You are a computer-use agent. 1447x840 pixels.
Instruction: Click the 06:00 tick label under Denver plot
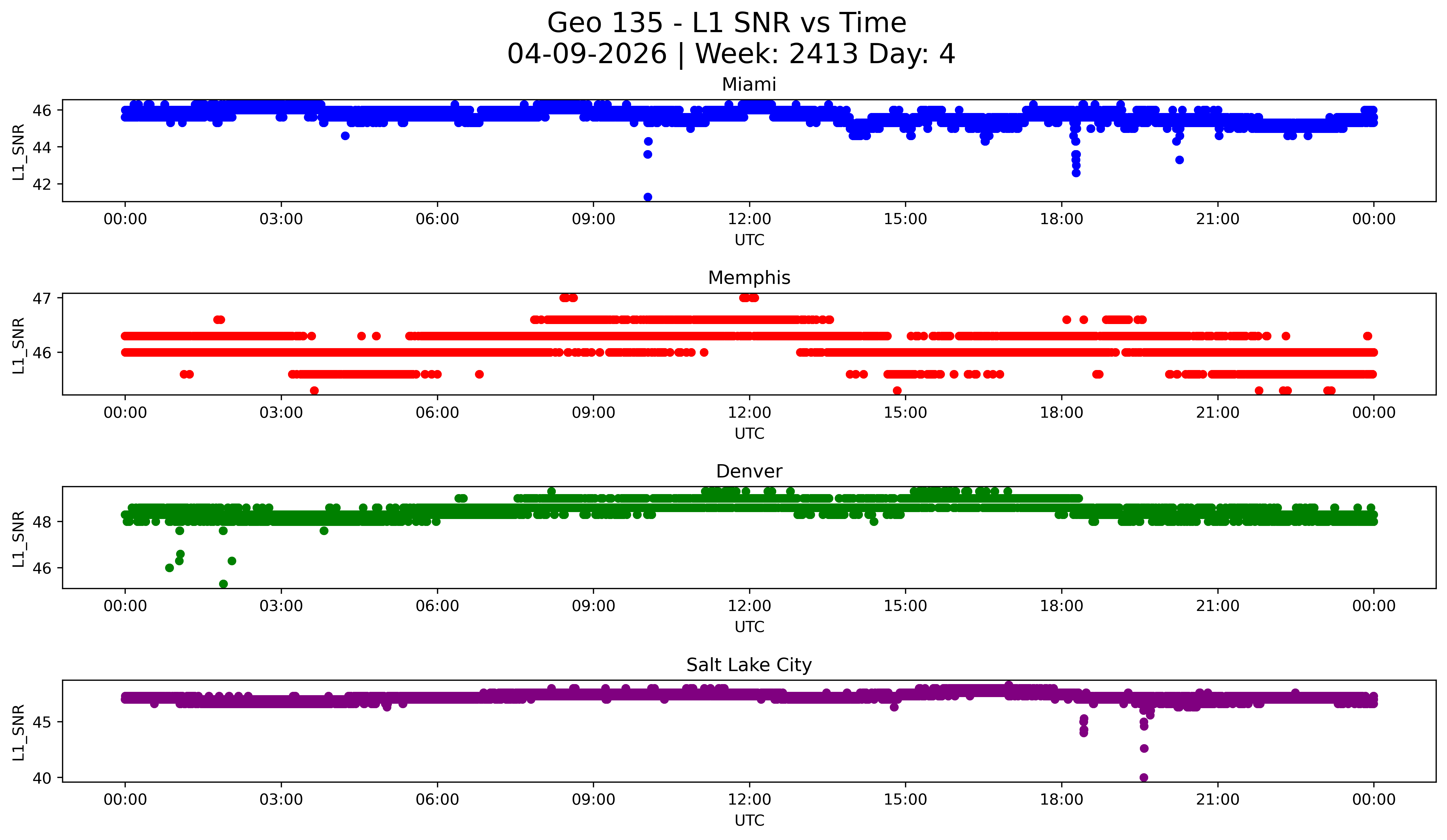pos(437,606)
